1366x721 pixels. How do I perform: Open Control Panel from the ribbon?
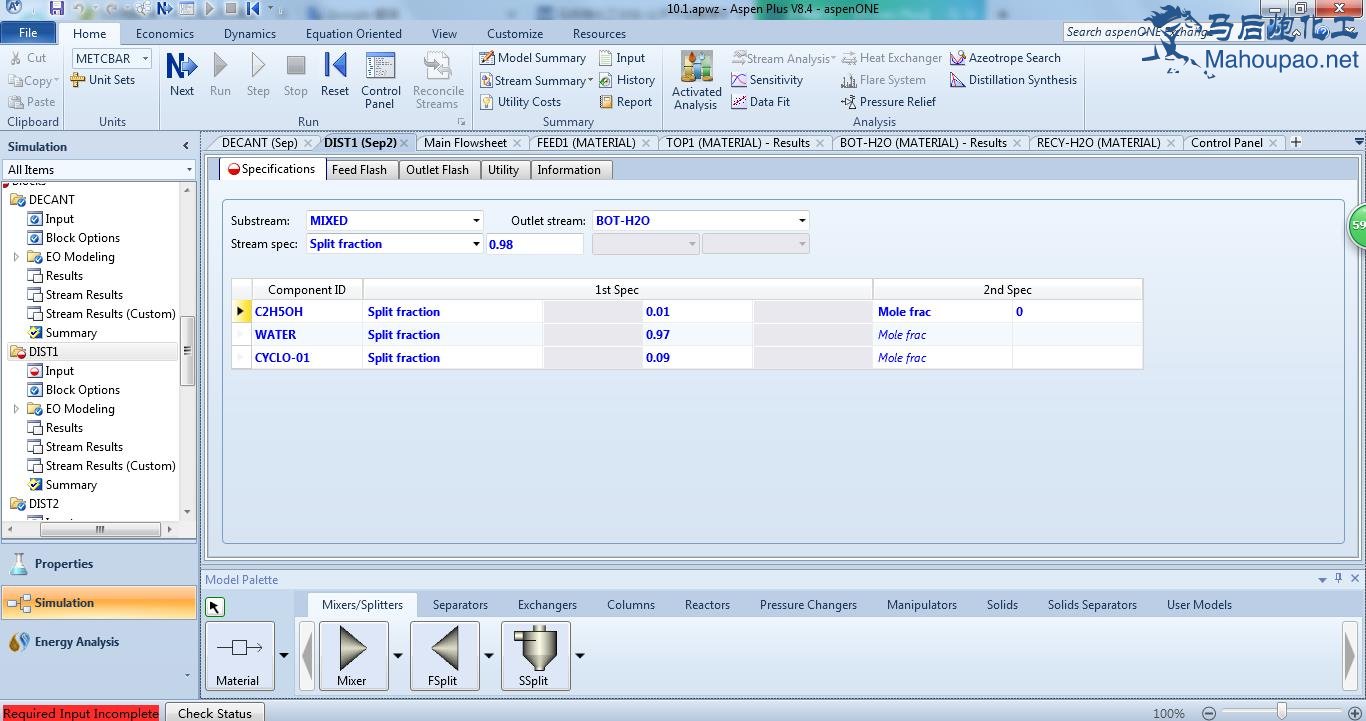381,80
